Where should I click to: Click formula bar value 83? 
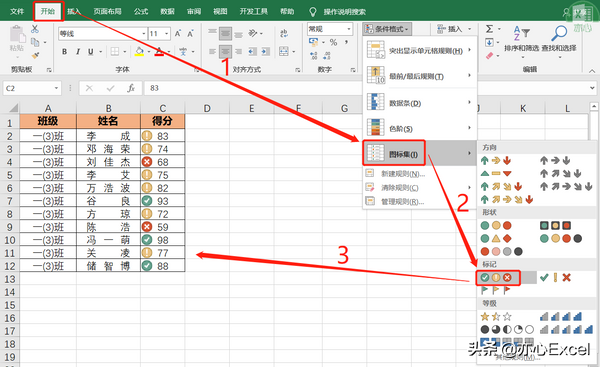point(154,88)
